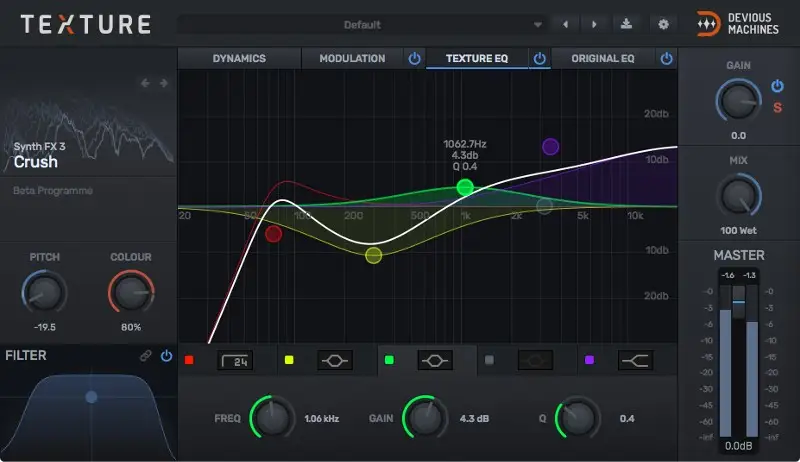Screen dimensions: 800x462
Task: Click the Colour knob
Action: tap(130, 293)
